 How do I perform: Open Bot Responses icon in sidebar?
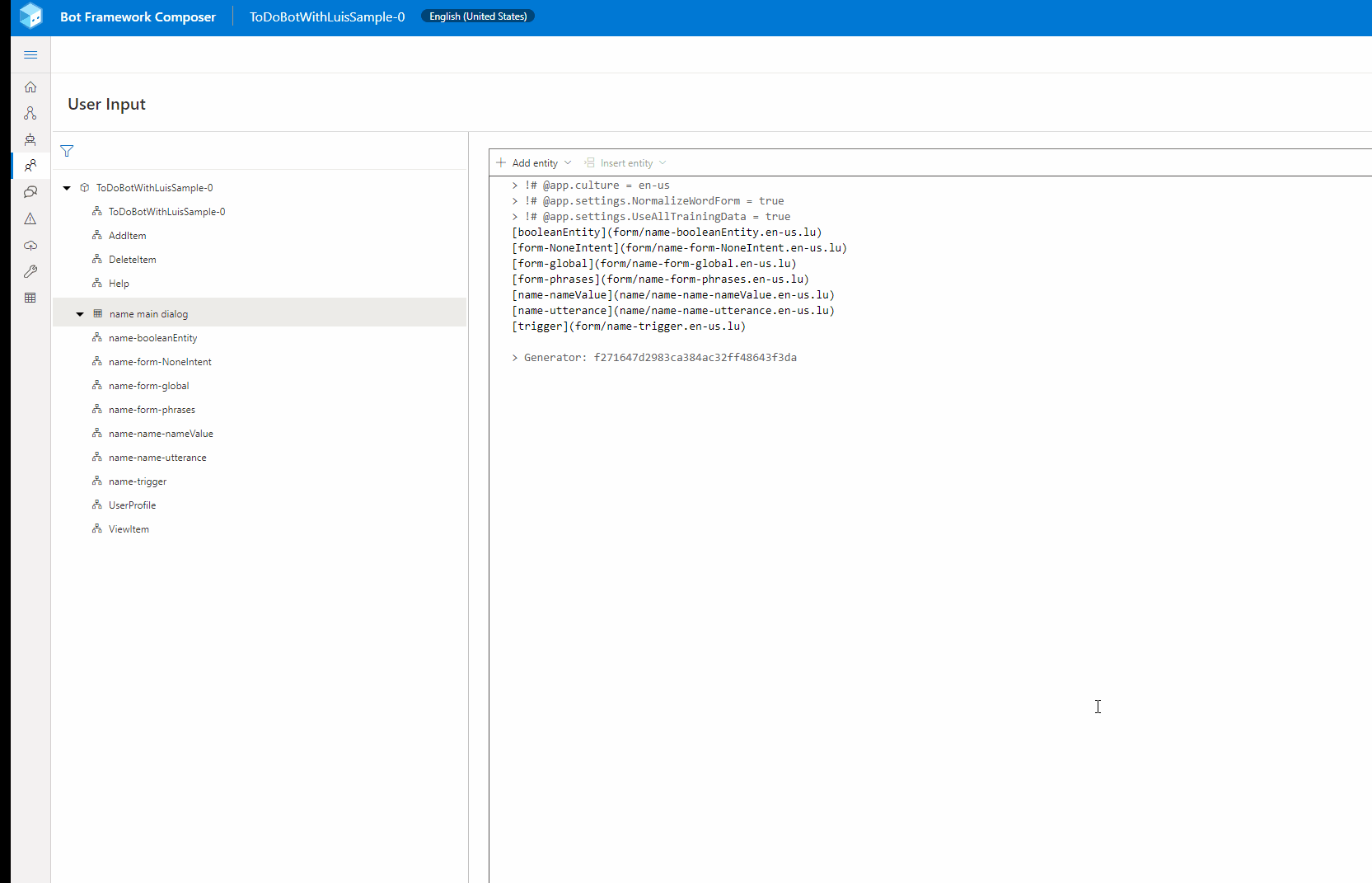pyautogui.click(x=30, y=139)
